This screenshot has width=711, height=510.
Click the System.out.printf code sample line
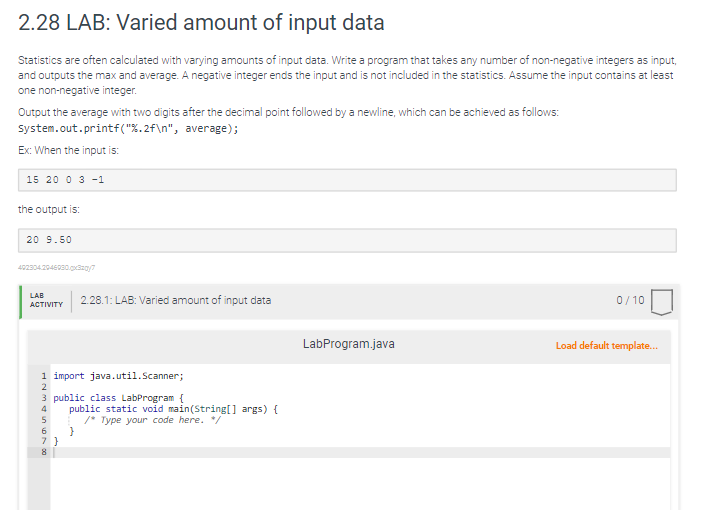click(x=129, y=129)
